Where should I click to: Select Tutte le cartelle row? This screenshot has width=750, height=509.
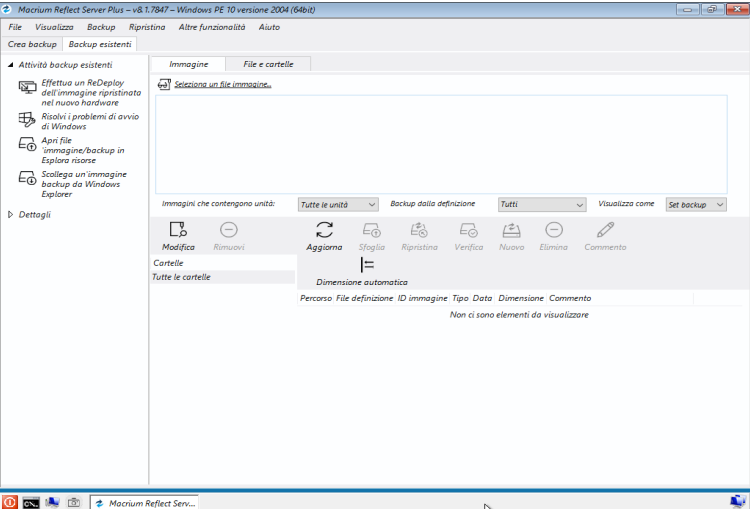point(222,277)
